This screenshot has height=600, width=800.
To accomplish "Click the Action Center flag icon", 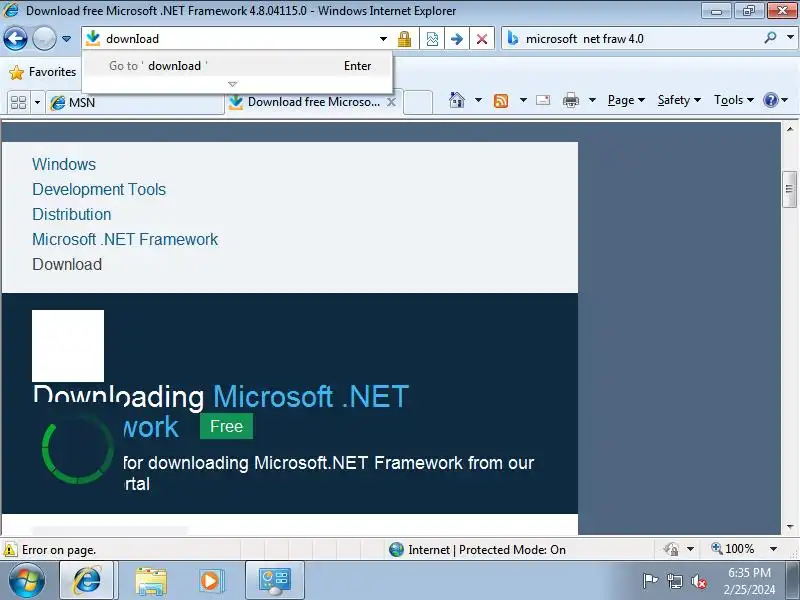I will pyautogui.click(x=650, y=581).
